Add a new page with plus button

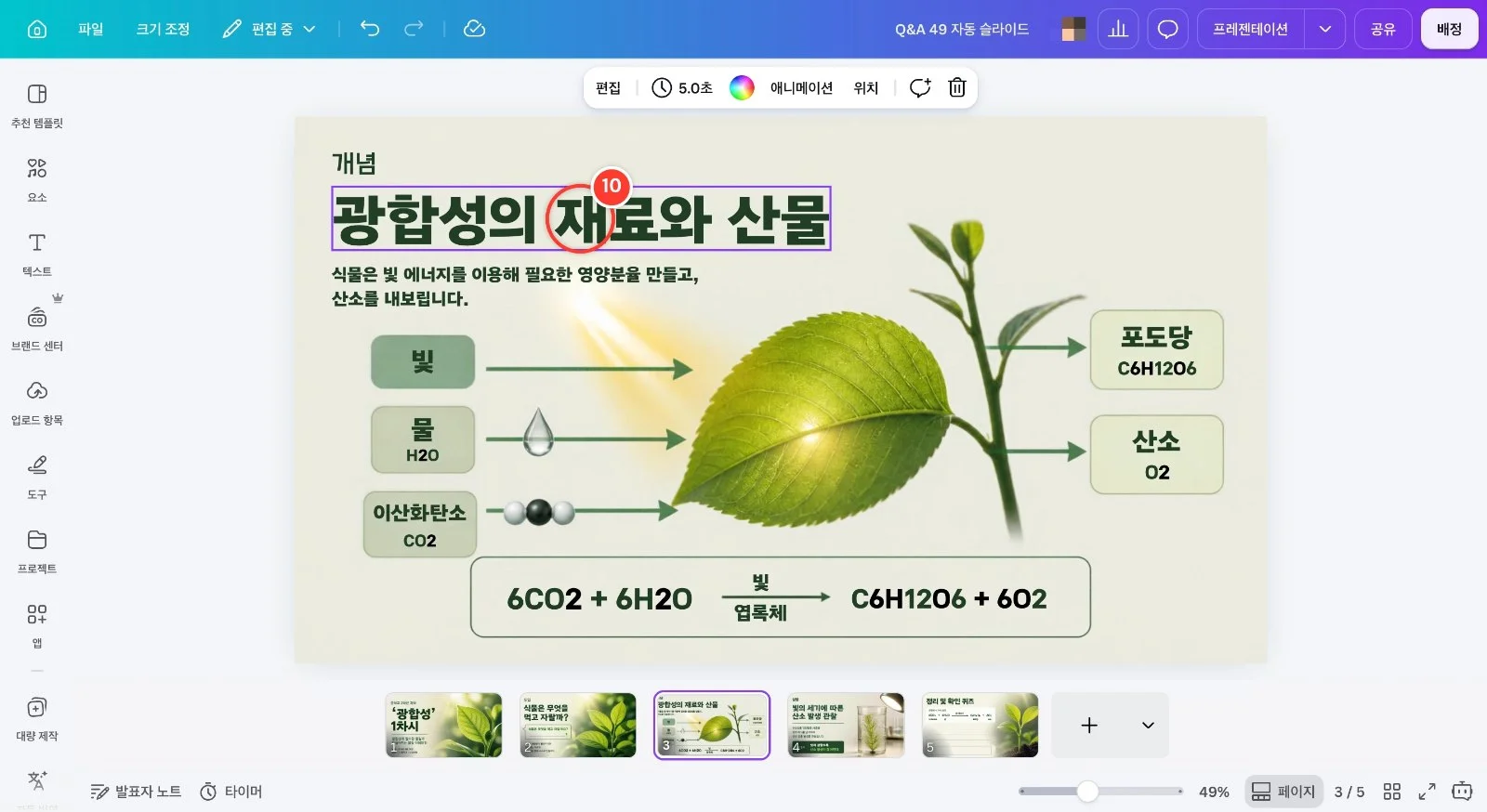pos(1089,726)
